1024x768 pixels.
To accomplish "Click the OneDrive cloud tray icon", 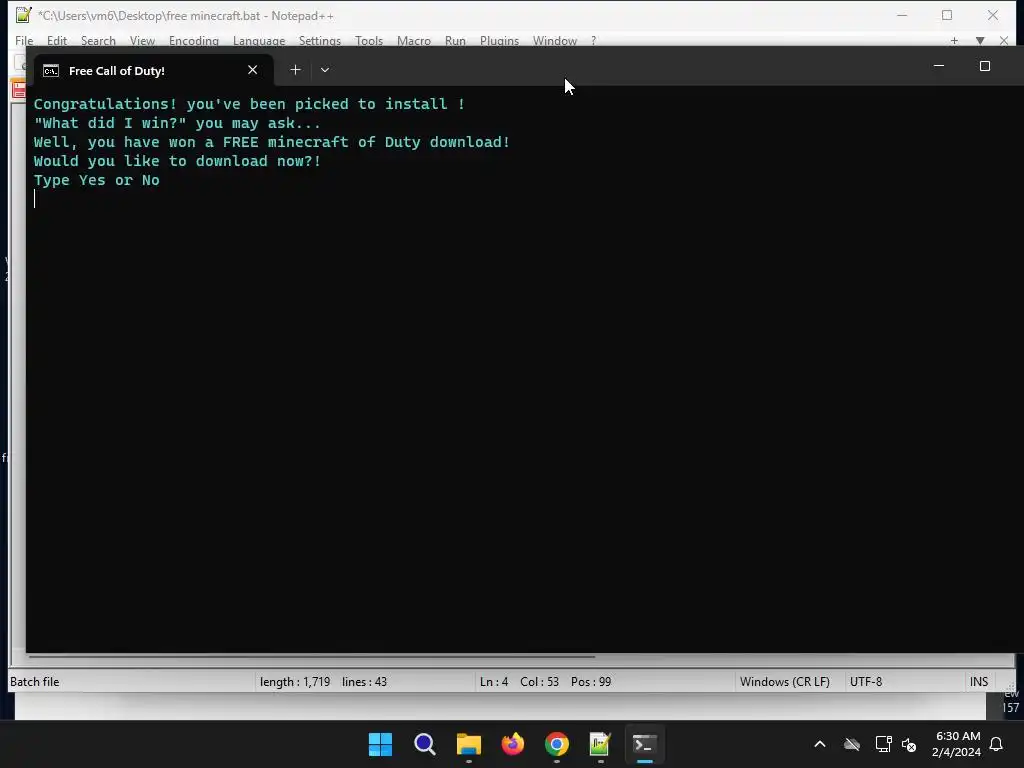I will coord(852,744).
